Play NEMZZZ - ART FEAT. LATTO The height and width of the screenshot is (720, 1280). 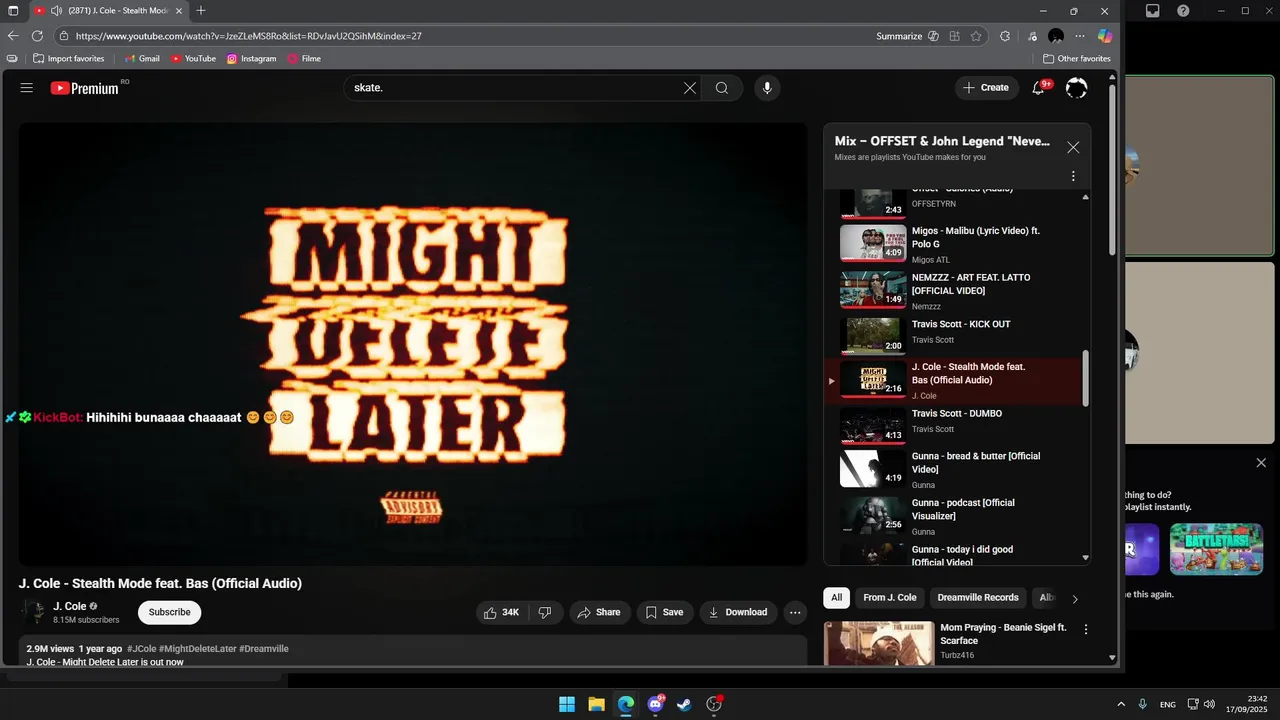958,291
